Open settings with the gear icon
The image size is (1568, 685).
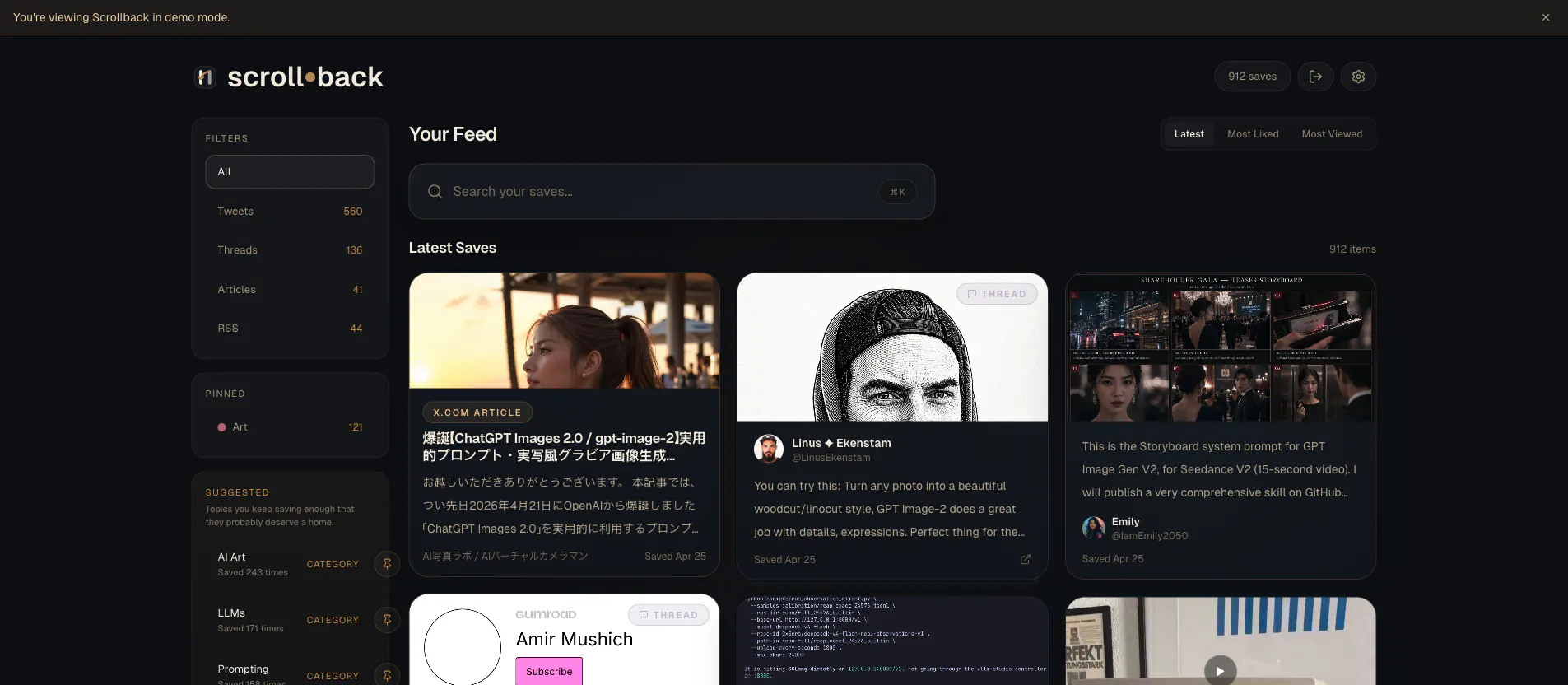click(x=1358, y=77)
